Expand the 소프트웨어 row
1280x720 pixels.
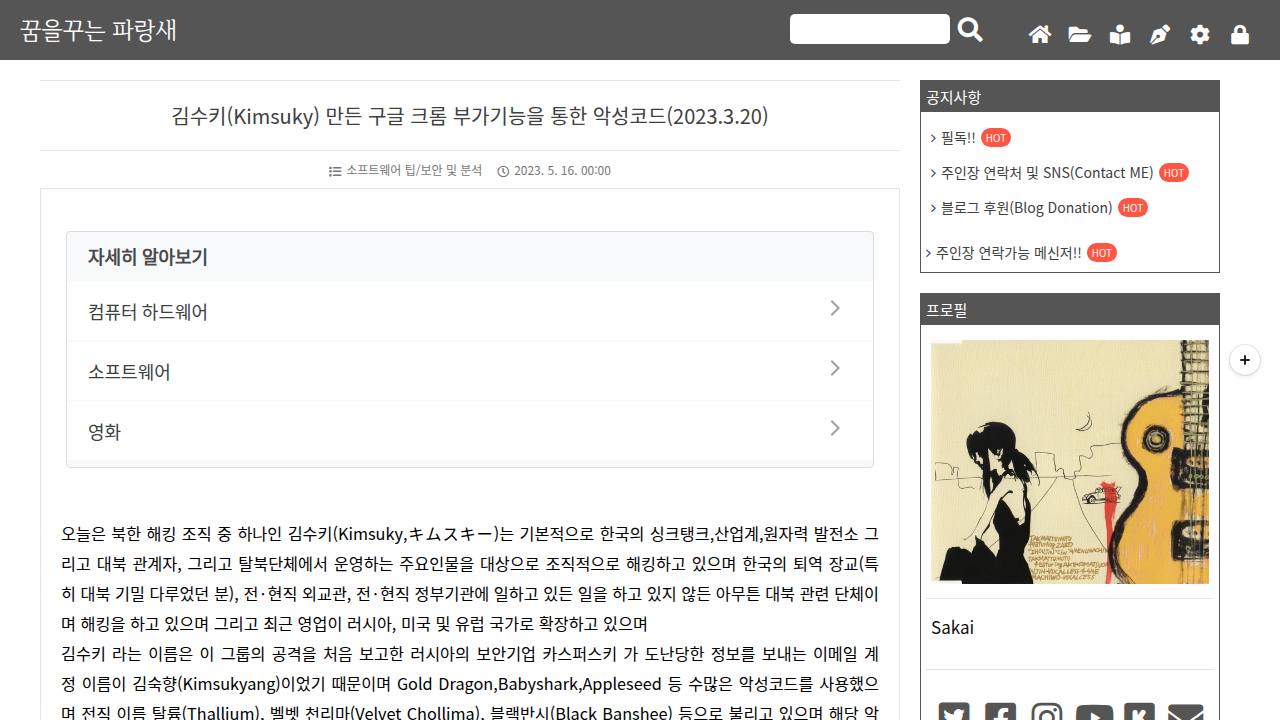pos(470,371)
